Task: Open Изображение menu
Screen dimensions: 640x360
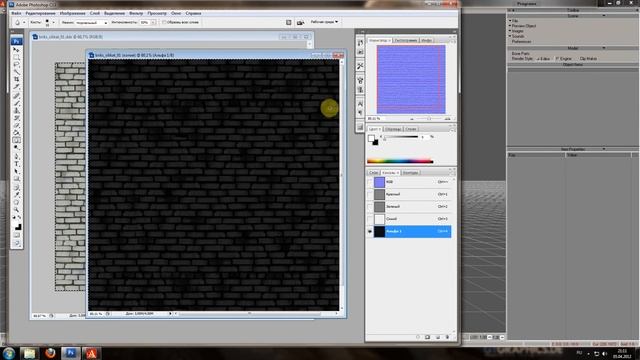Action: 72,13
